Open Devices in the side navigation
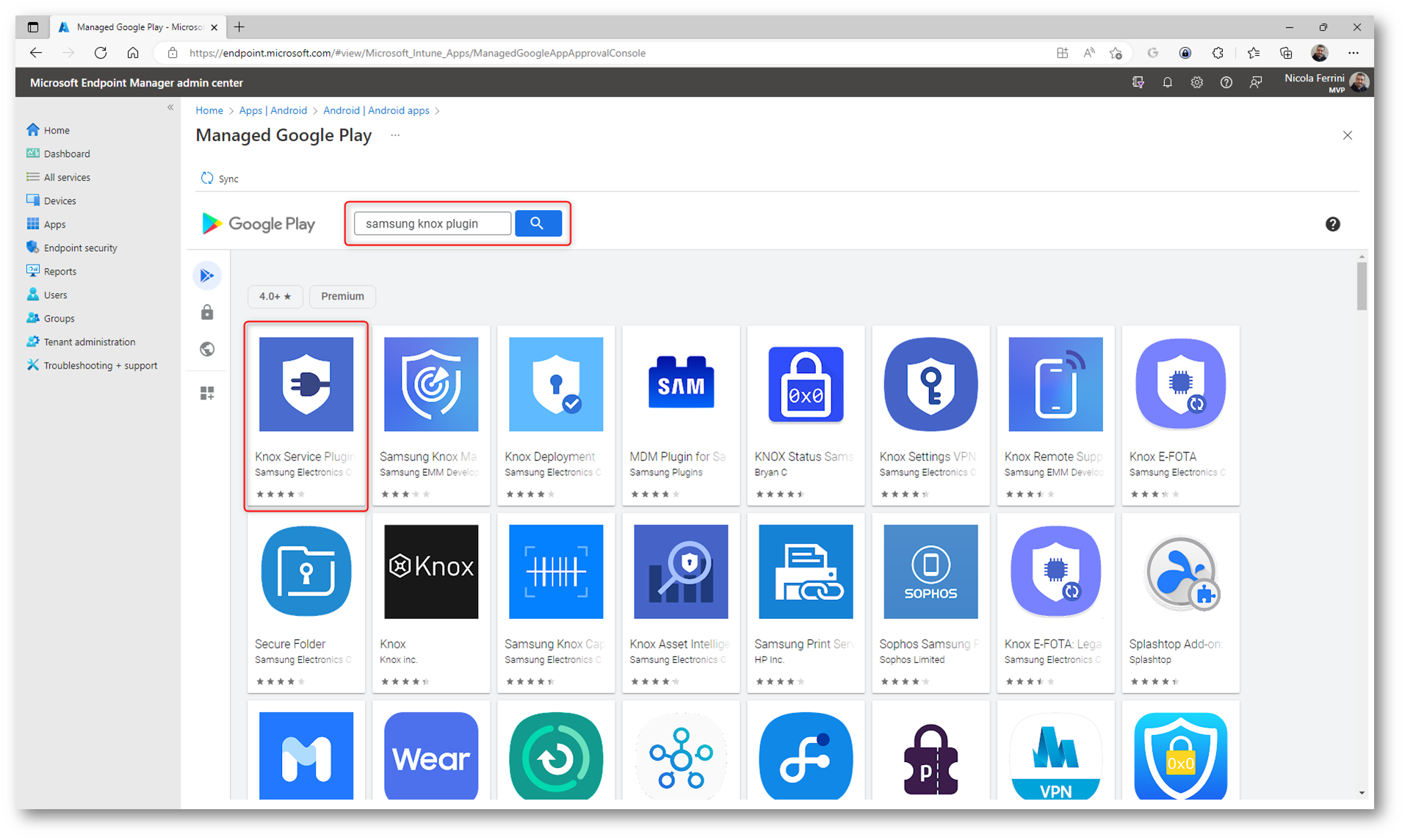This screenshot has height=840, width=1405. pos(51,200)
